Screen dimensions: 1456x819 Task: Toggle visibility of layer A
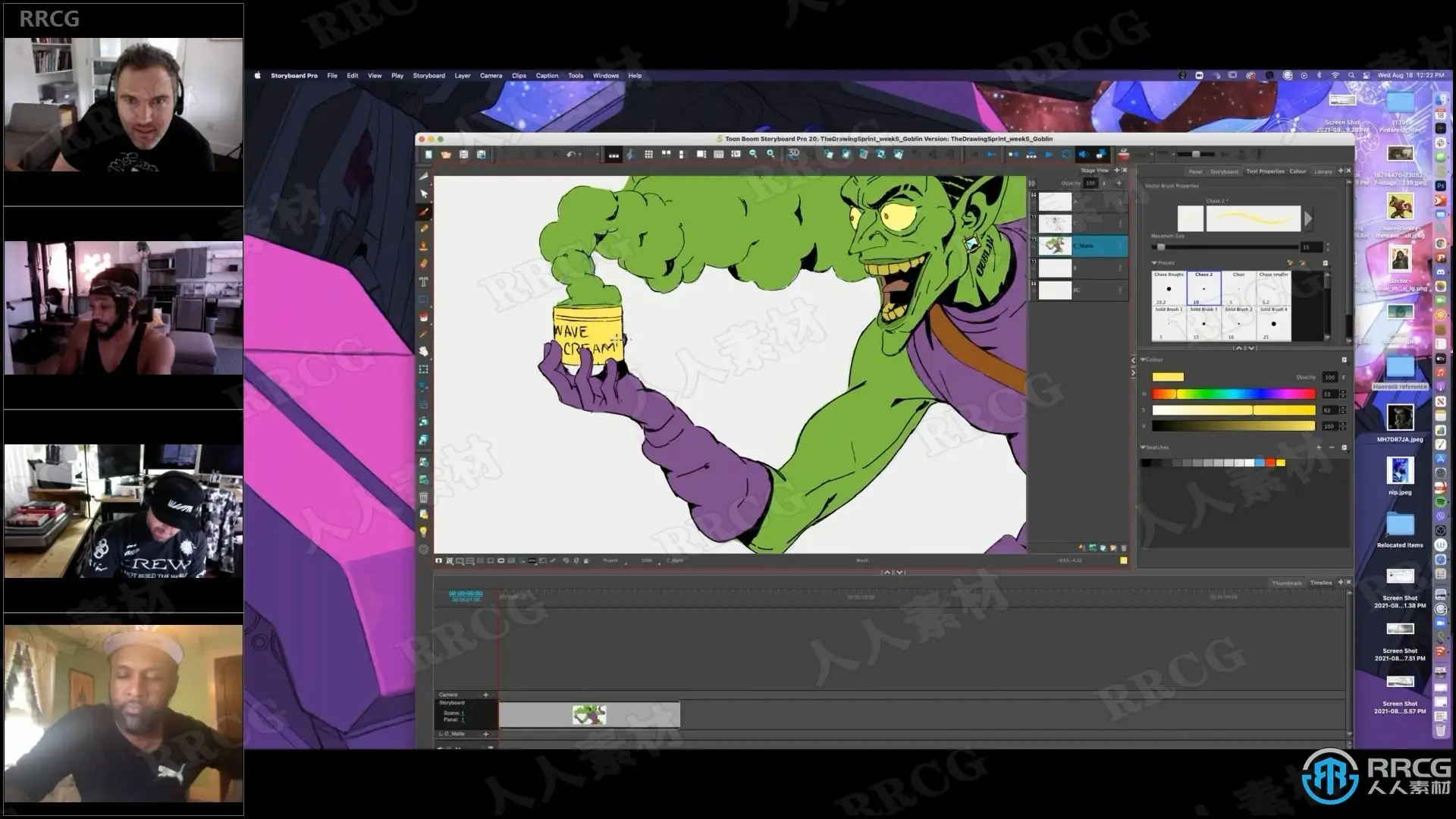pyautogui.click(x=1033, y=196)
